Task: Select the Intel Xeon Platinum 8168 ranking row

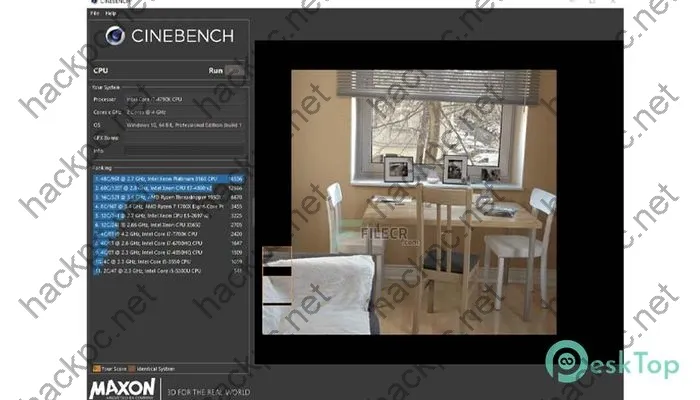Action: (x=169, y=179)
